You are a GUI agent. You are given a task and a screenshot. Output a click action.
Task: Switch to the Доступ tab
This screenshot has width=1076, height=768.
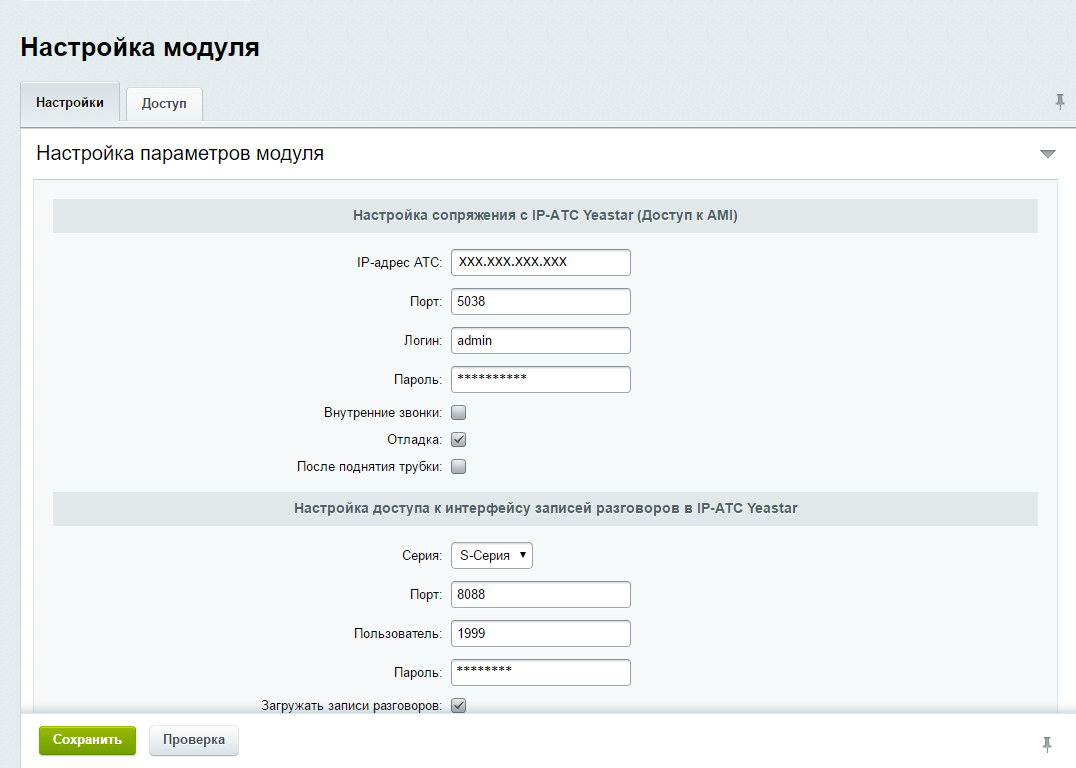[163, 103]
